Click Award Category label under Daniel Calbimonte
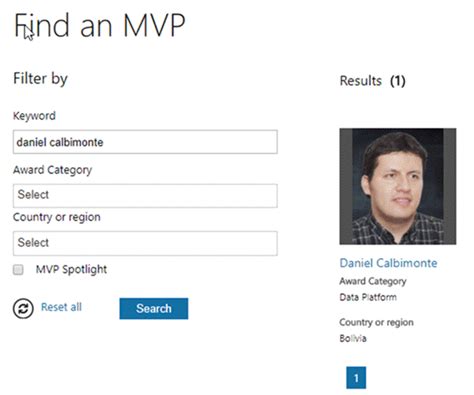This screenshot has width=474, height=395. click(x=373, y=281)
